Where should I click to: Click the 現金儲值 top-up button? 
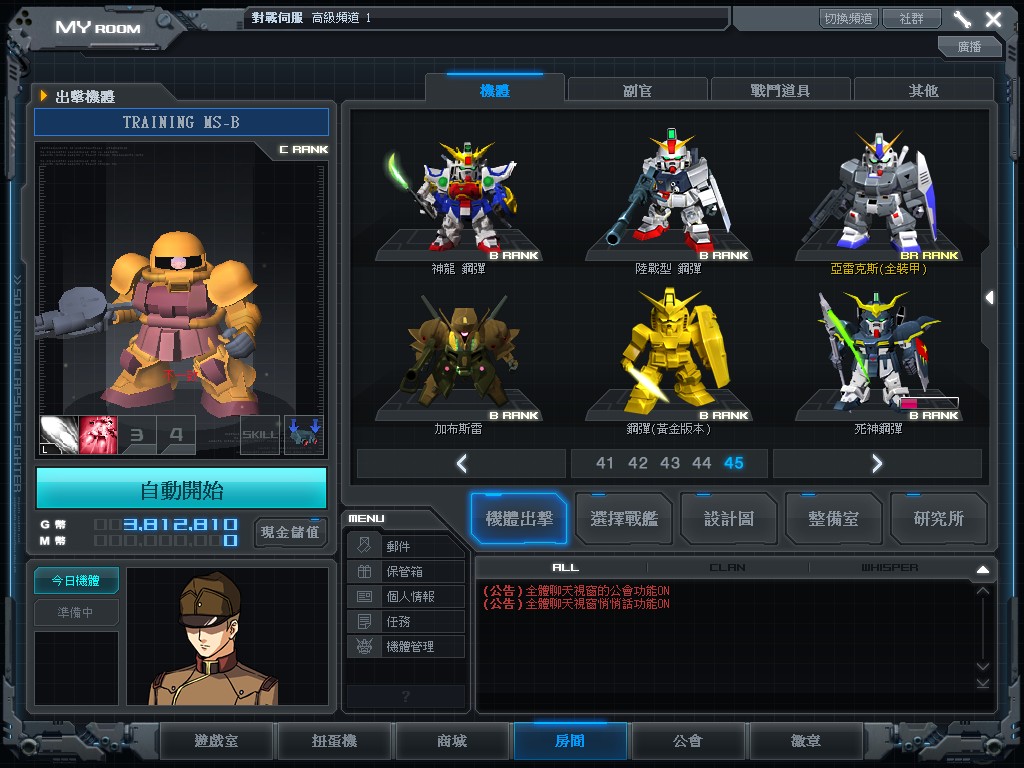tap(290, 532)
